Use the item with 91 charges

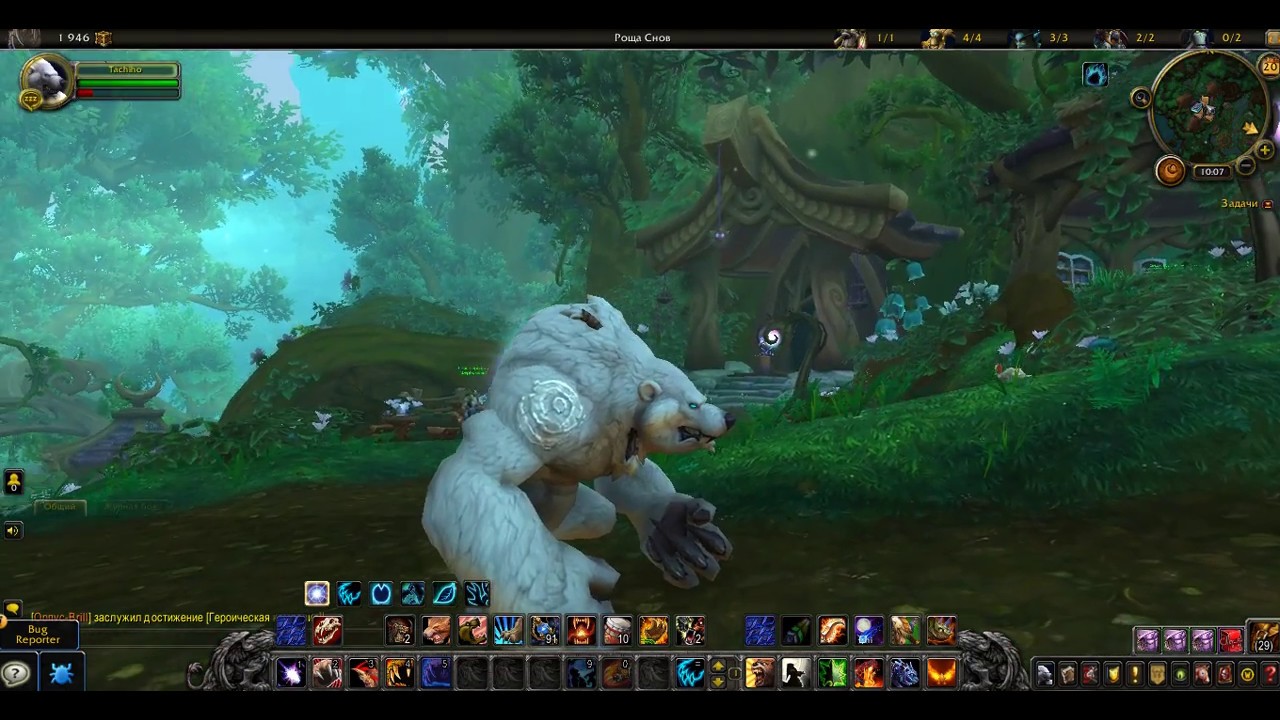tap(545, 630)
